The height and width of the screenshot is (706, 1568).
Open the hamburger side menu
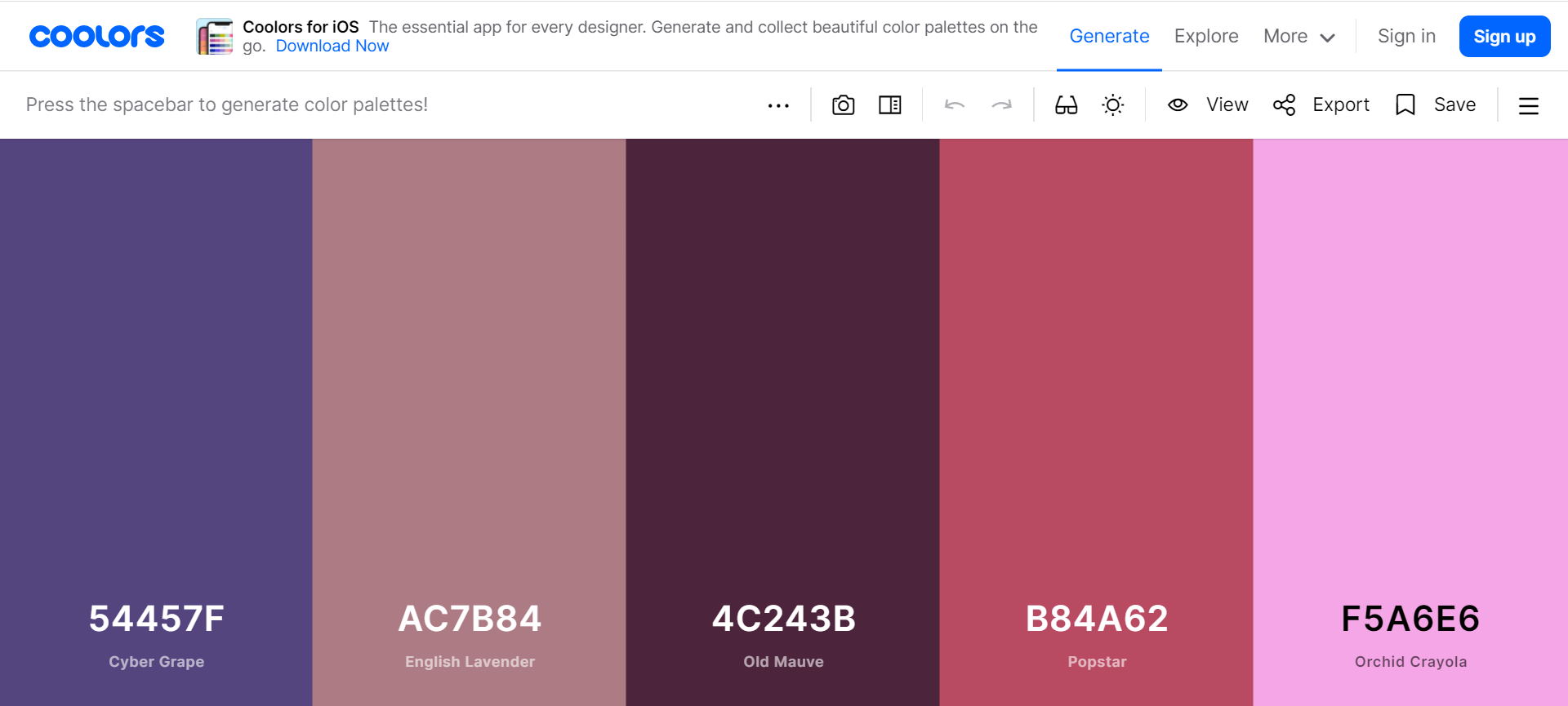[x=1529, y=106]
